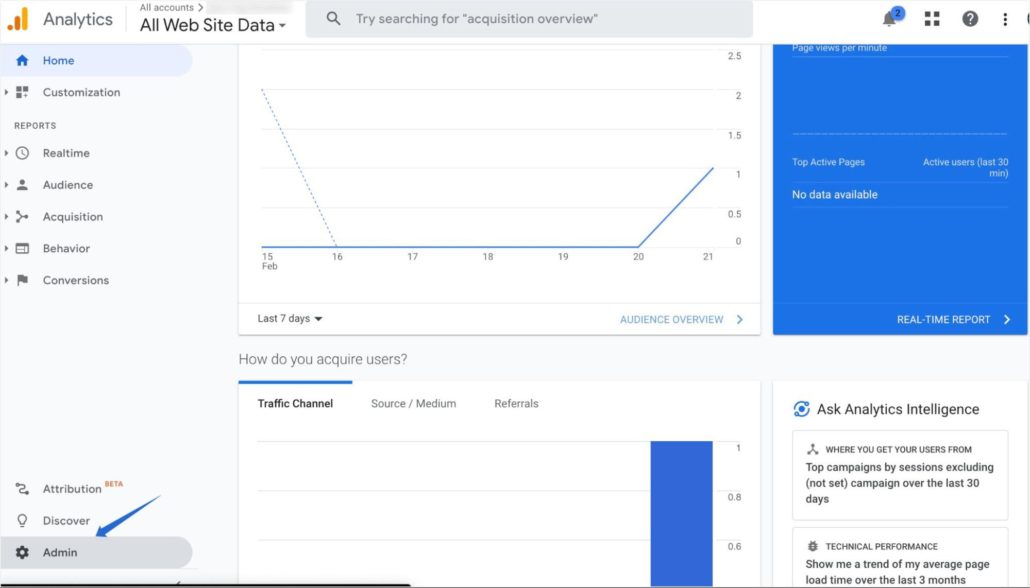Click in the Analytics search field
1030x588 pixels.
pyautogui.click(x=529, y=18)
